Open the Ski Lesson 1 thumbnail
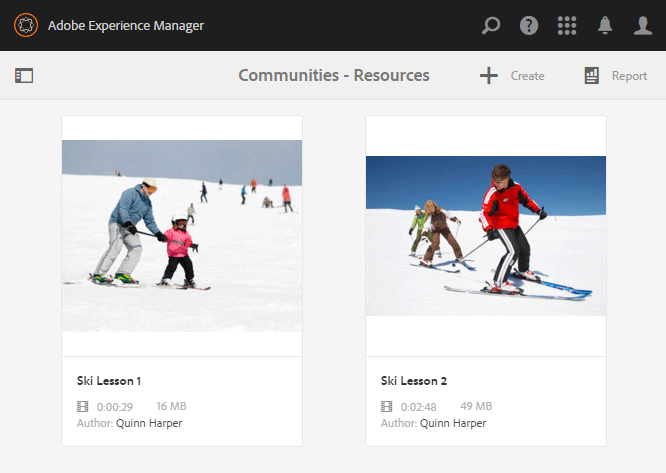 pyautogui.click(x=182, y=235)
